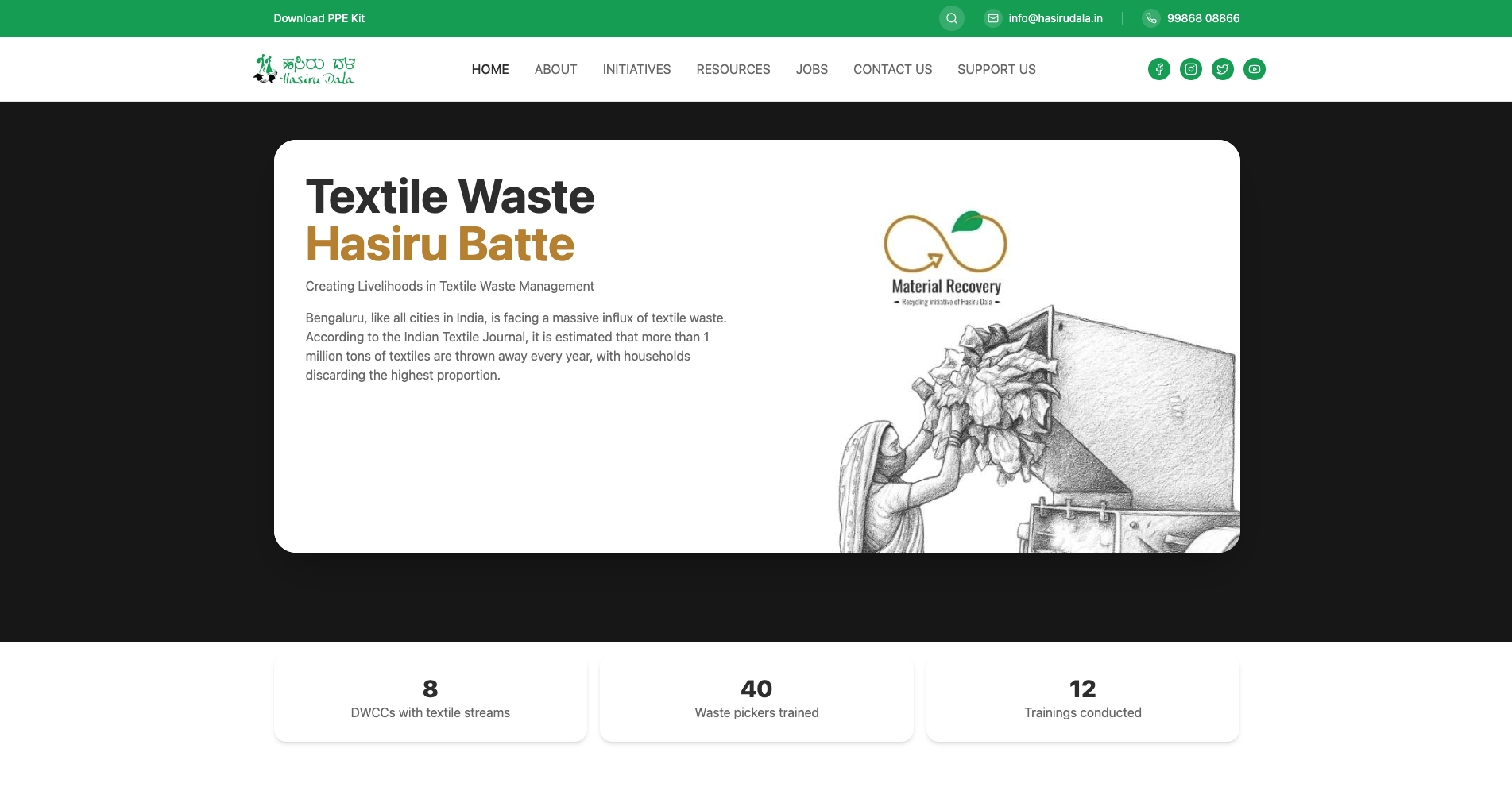Click the 12 Trainings conducted card

click(x=1083, y=699)
